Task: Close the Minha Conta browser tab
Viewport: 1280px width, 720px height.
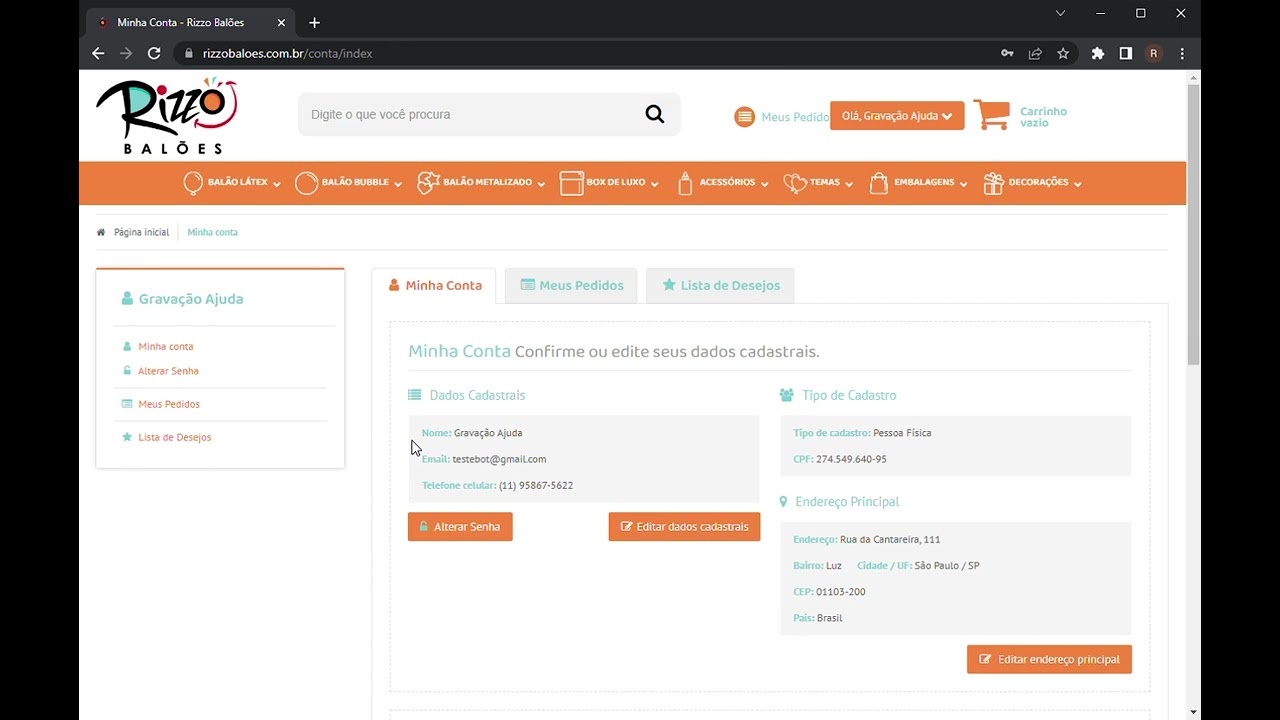Action: point(281,22)
